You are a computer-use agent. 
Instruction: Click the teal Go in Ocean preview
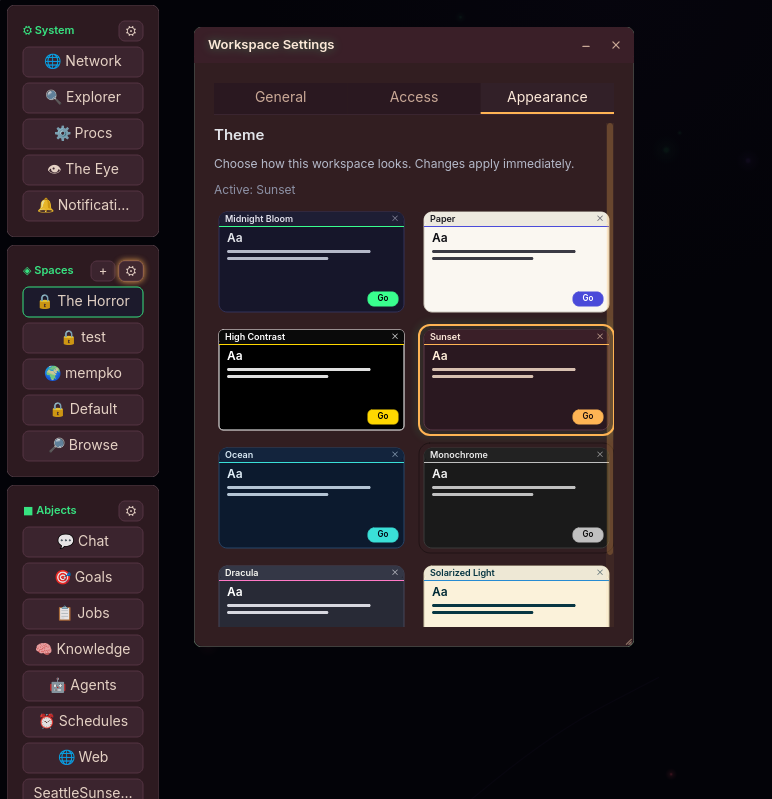383,535
